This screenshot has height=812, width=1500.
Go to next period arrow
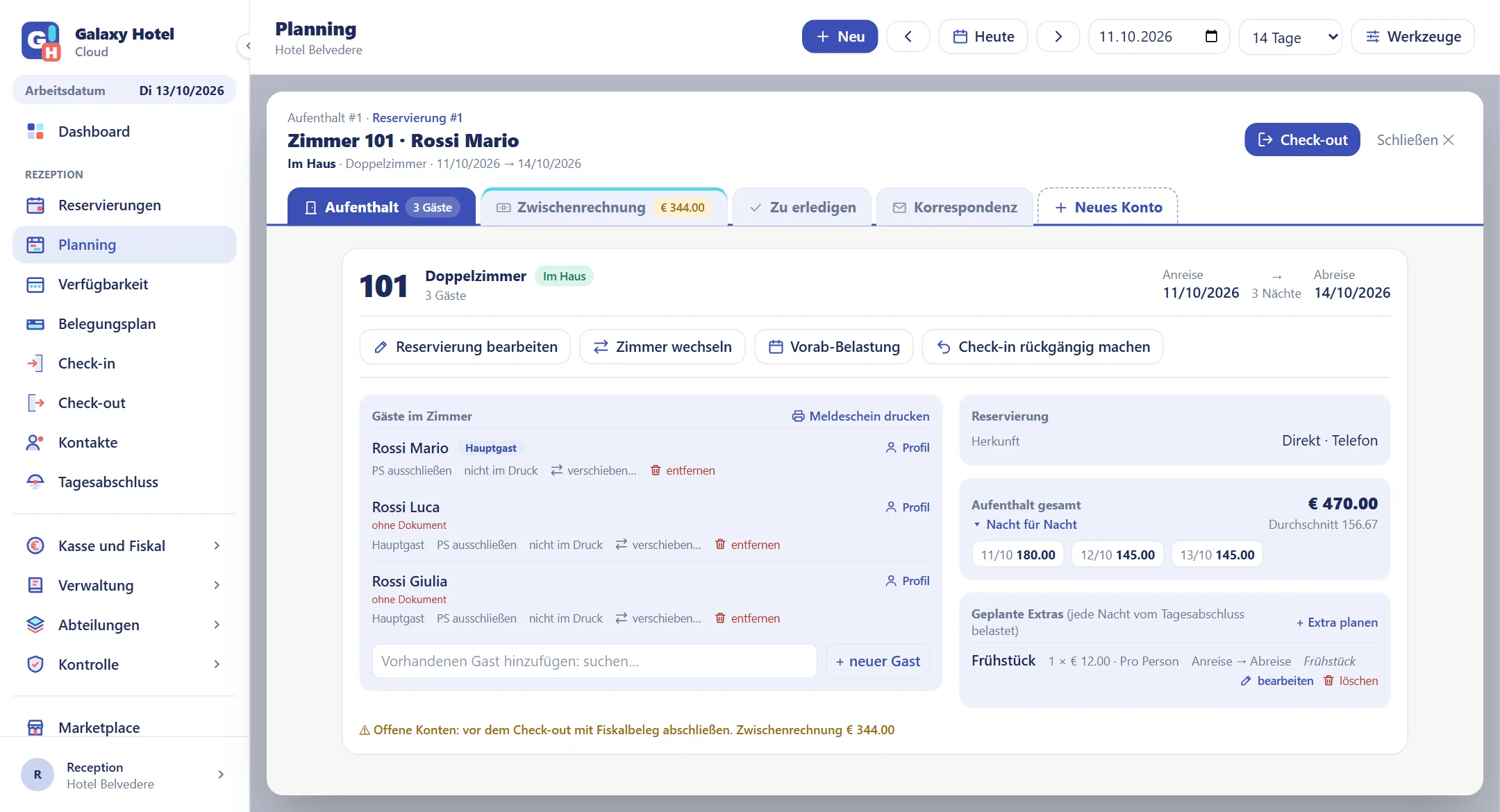pos(1058,37)
